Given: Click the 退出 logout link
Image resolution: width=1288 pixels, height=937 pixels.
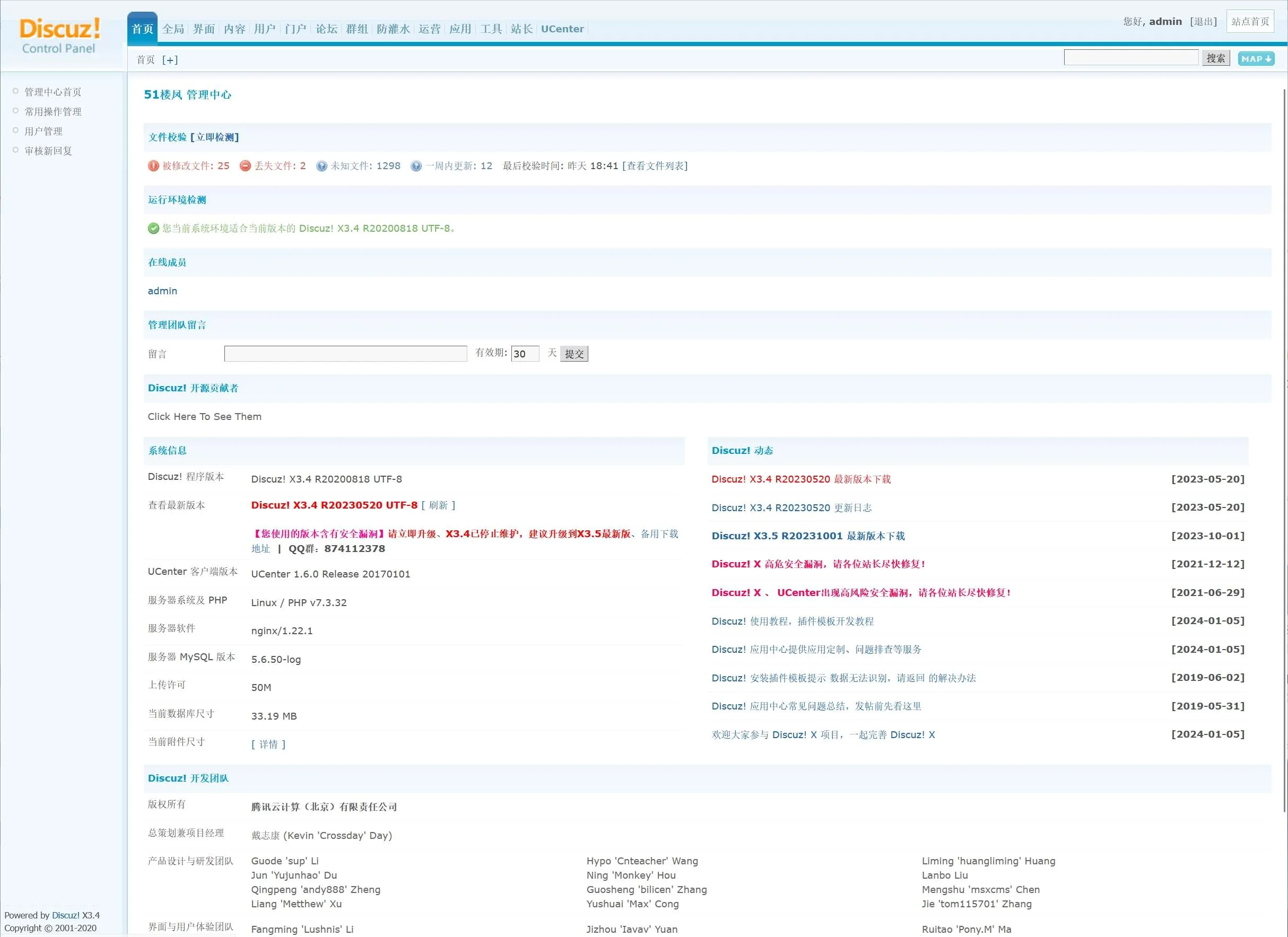Looking at the screenshot, I should click(1203, 22).
